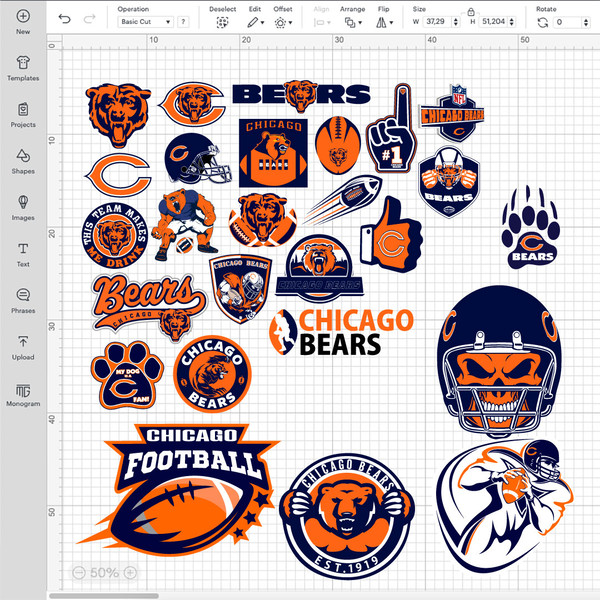
Task: Select the thumbs up C logo graphic
Action: coord(391,234)
